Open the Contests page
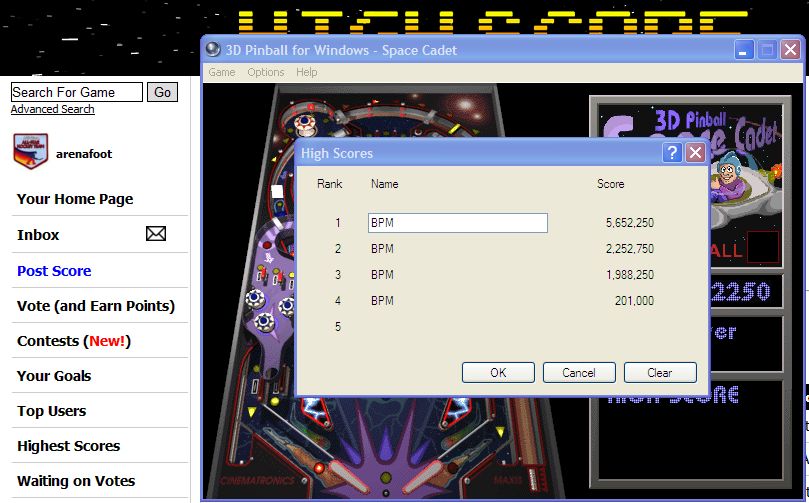Viewport: 809px width, 503px height. tap(74, 341)
